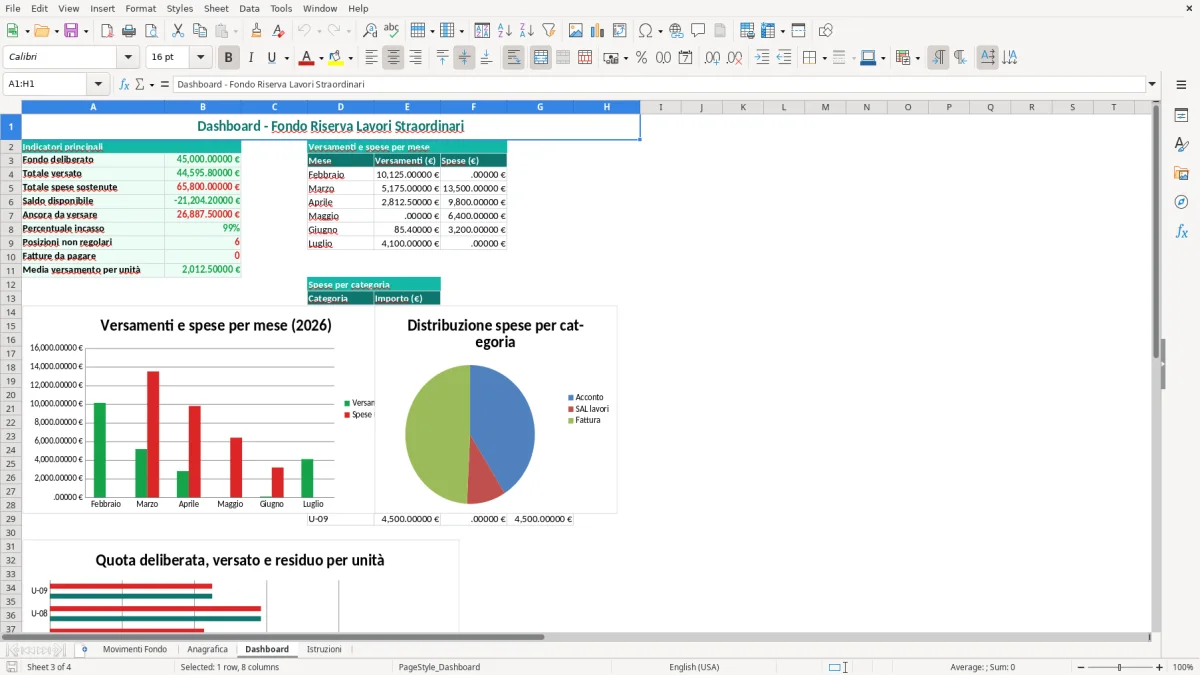Click the Open folder icon
Image resolution: width=1200 pixels, height=675 pixels.
(x=41, y=31)
